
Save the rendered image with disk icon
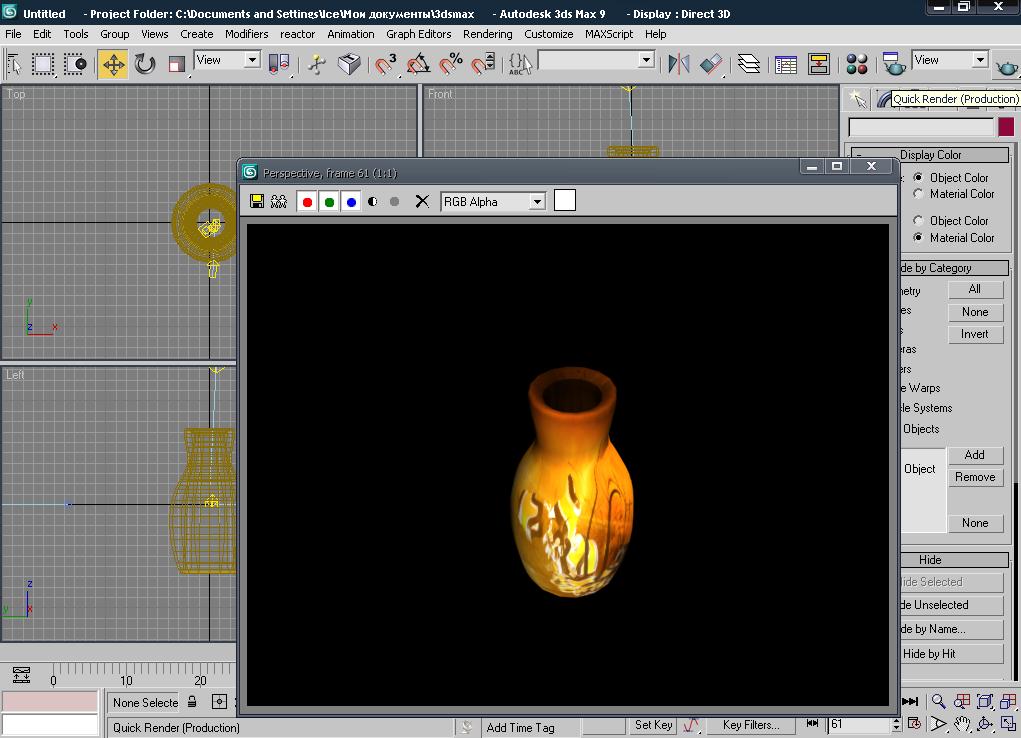[x=257, y=202]
